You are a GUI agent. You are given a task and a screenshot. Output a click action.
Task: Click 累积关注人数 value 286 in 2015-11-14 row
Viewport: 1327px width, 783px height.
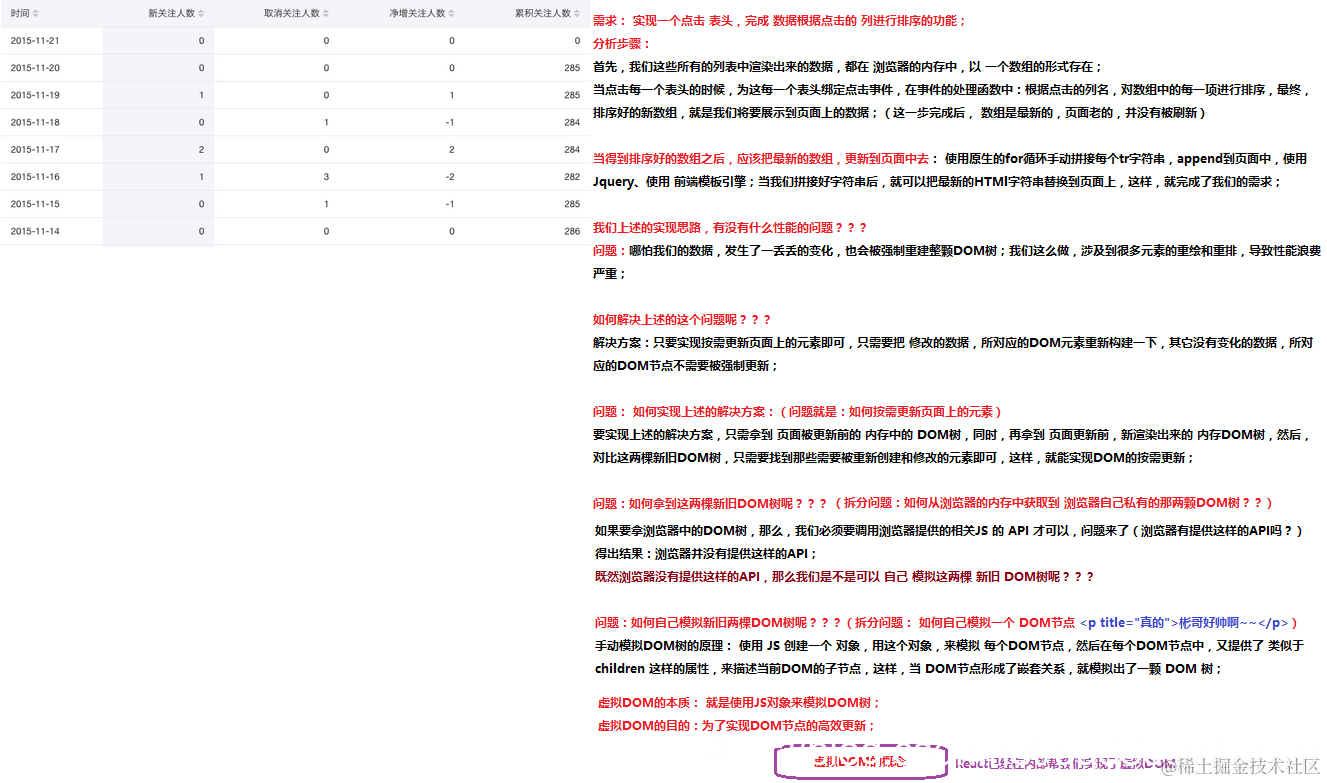click(572, 231)
